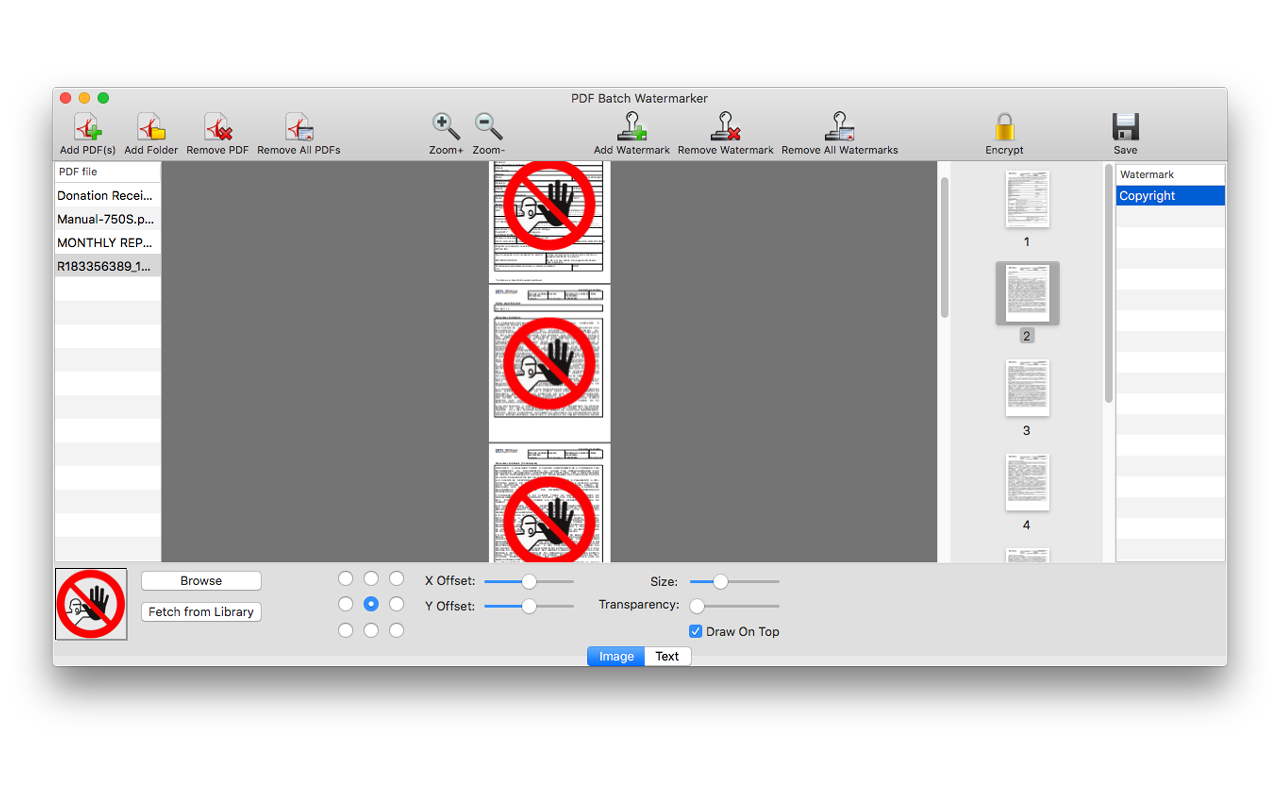This screenshot has height=800, width=1280.
Task: Click the Remove All Watermarks icon
Action: click(839, 127)
